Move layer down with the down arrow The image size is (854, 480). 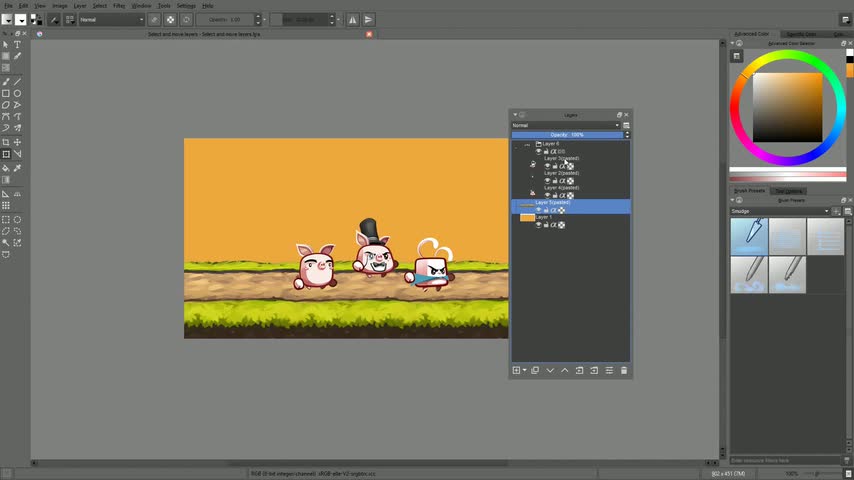coord(550,370)
